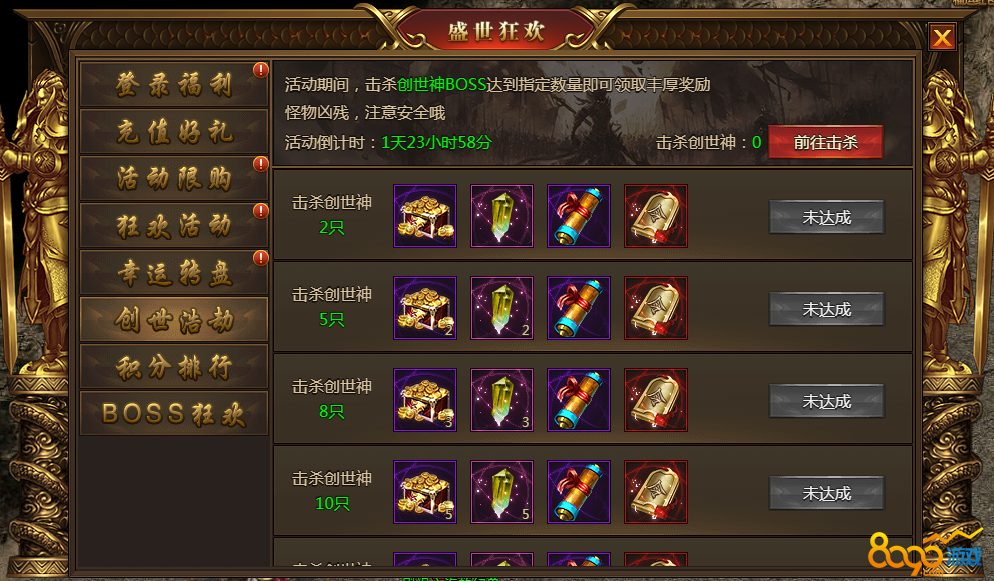The image size is (994, 581).
Task: Select yellow crystal reward in 2只 row
Action: pyautogui.click(x=501, y=216)
